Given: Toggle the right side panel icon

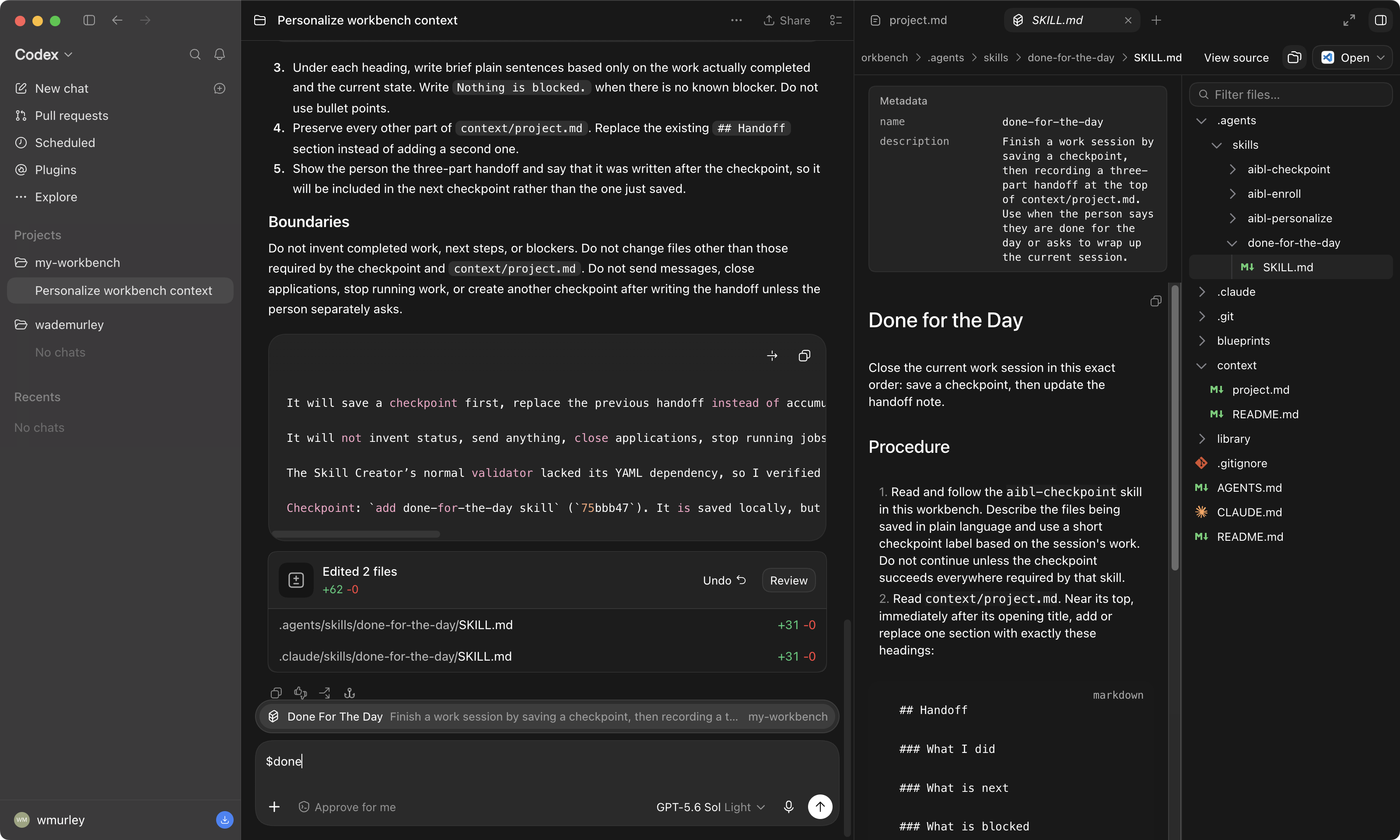Looking at the screenshot, I should 1380,21.
